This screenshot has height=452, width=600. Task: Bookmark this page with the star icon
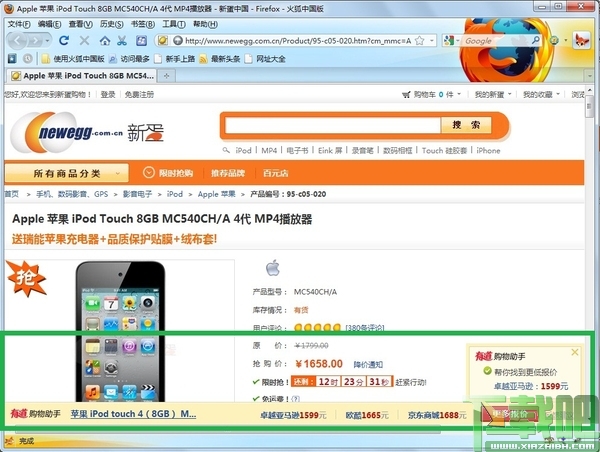pyautogui.click(x=420, y=41)
